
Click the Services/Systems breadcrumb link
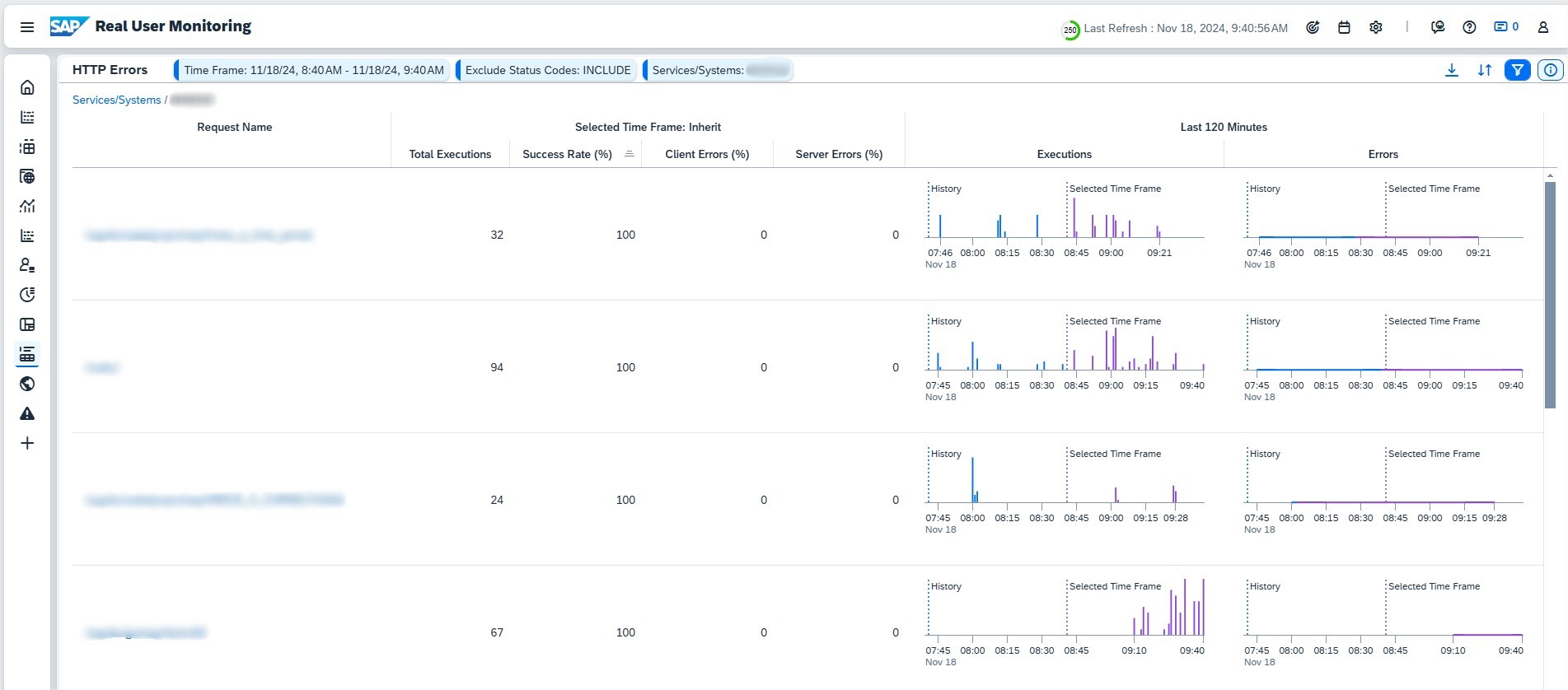click(116, 100)
